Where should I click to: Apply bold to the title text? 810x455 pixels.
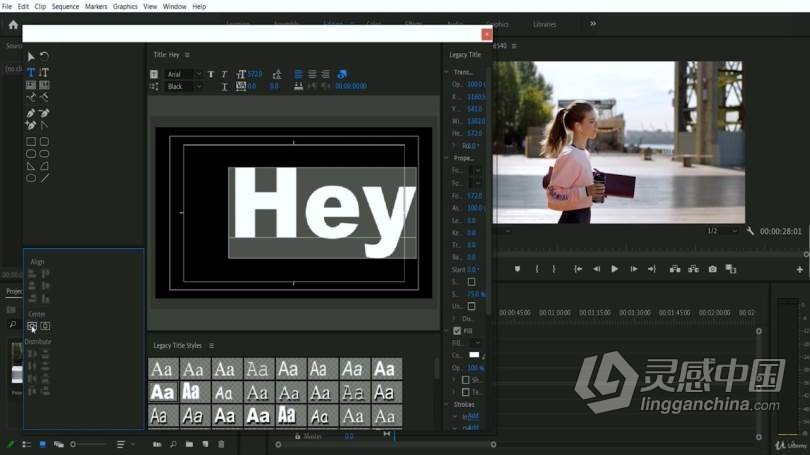tap(211, 74)
